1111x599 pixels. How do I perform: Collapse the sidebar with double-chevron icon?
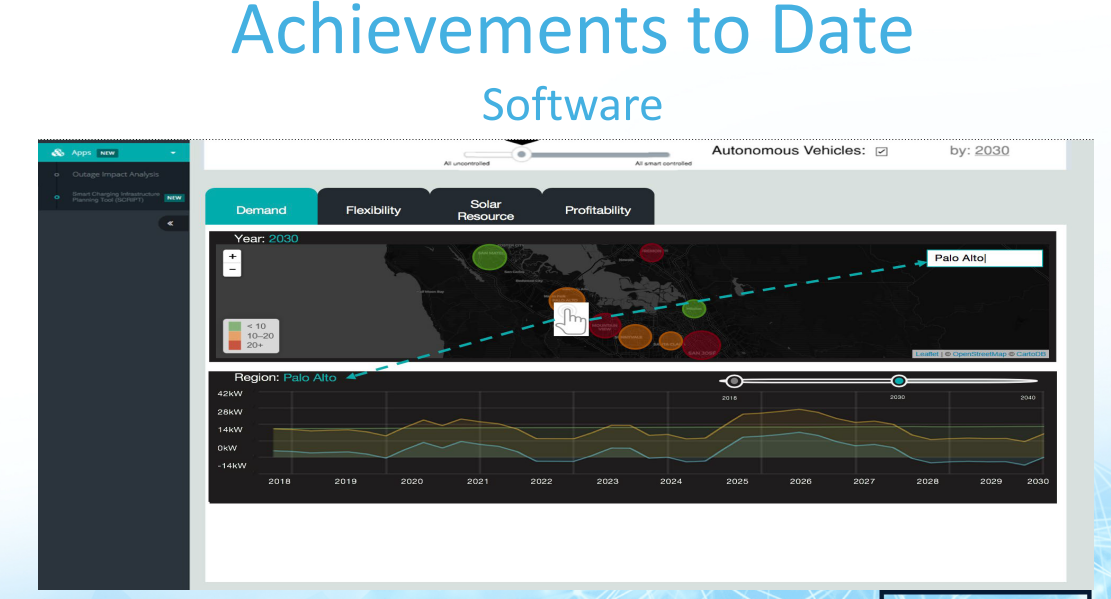click(171, 223)
